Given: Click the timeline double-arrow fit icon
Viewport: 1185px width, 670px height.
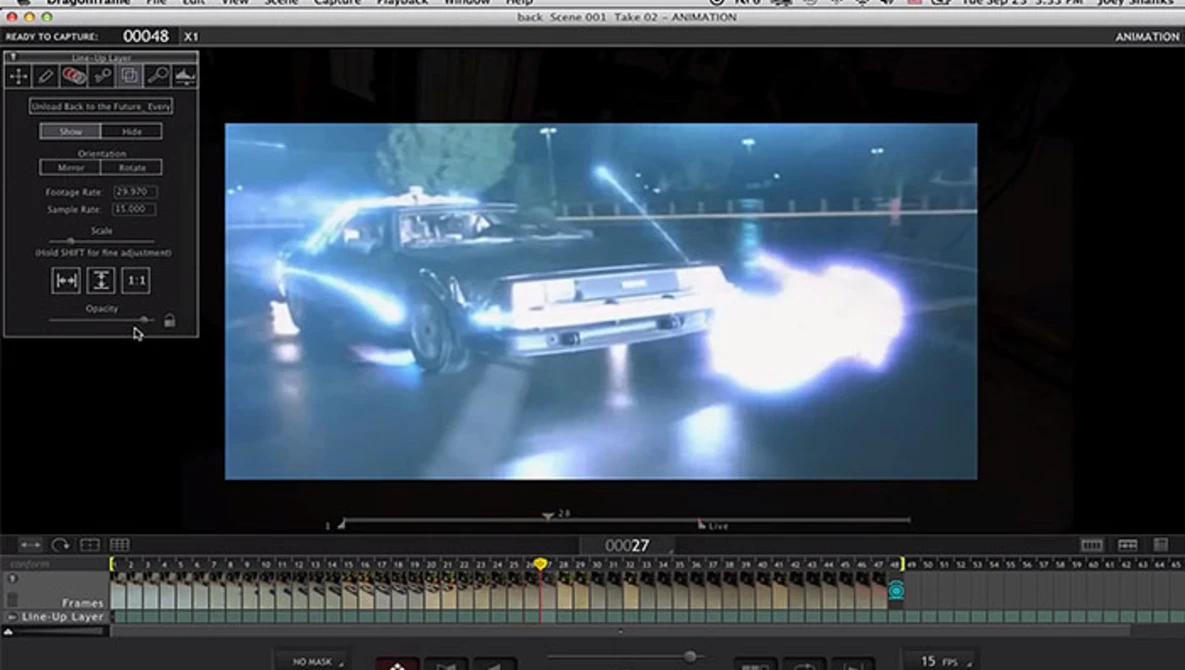Looking at the screenshot, I should (x=30, y=545).
